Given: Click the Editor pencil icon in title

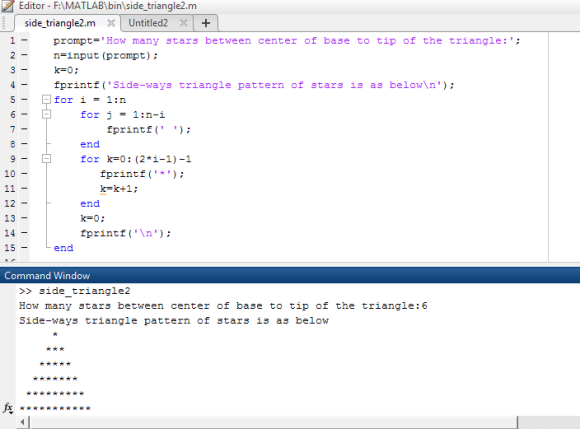Looking at the screenshot, I should tap(7, 6).
